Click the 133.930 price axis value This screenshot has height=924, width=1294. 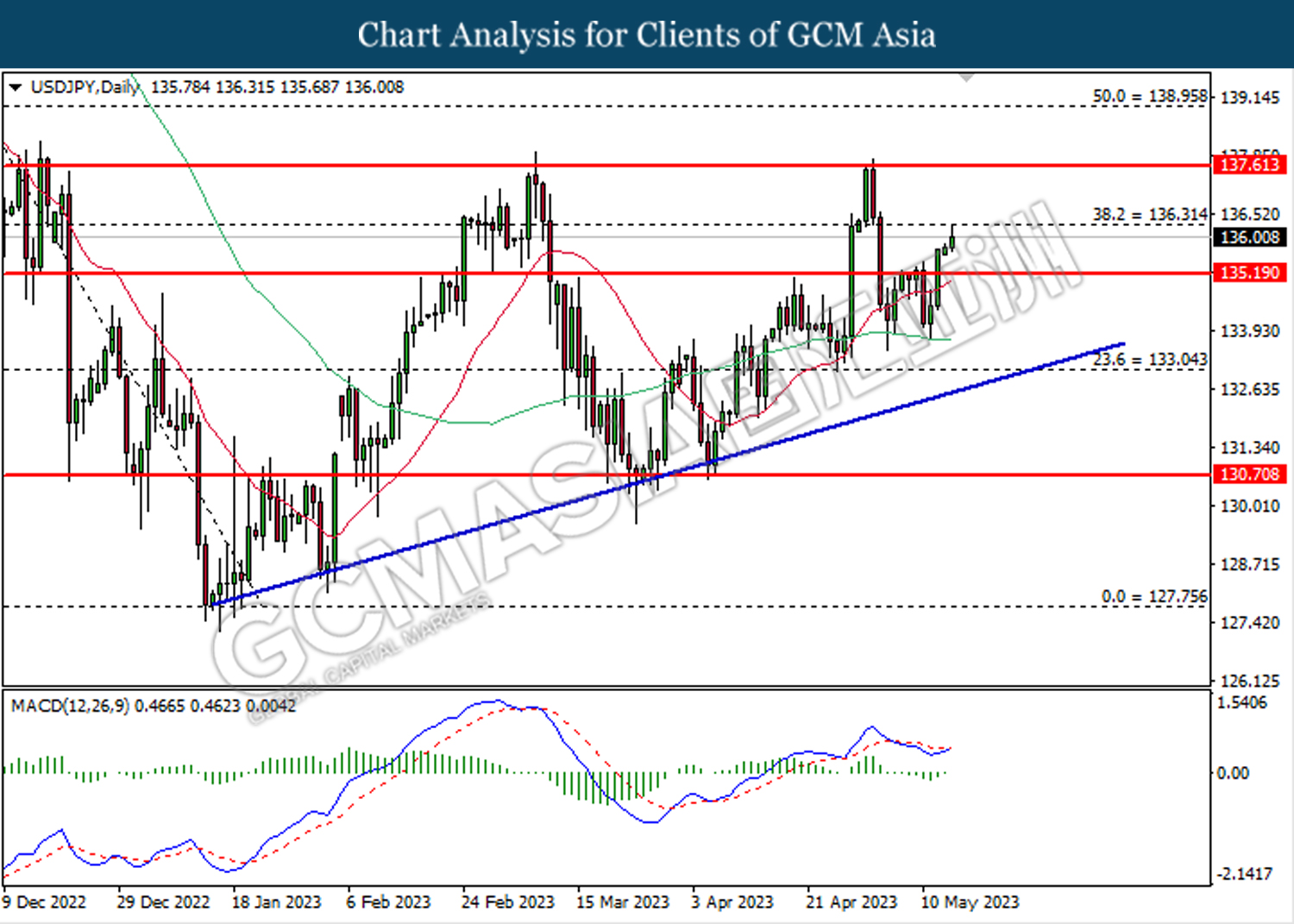coord(1250,330)
